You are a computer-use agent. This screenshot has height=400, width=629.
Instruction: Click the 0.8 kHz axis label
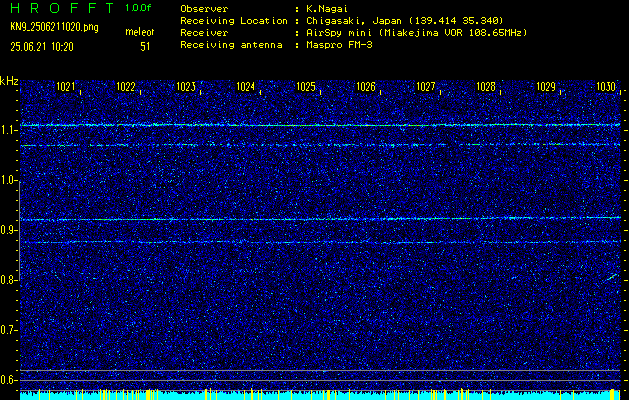(x=8, y=280)
